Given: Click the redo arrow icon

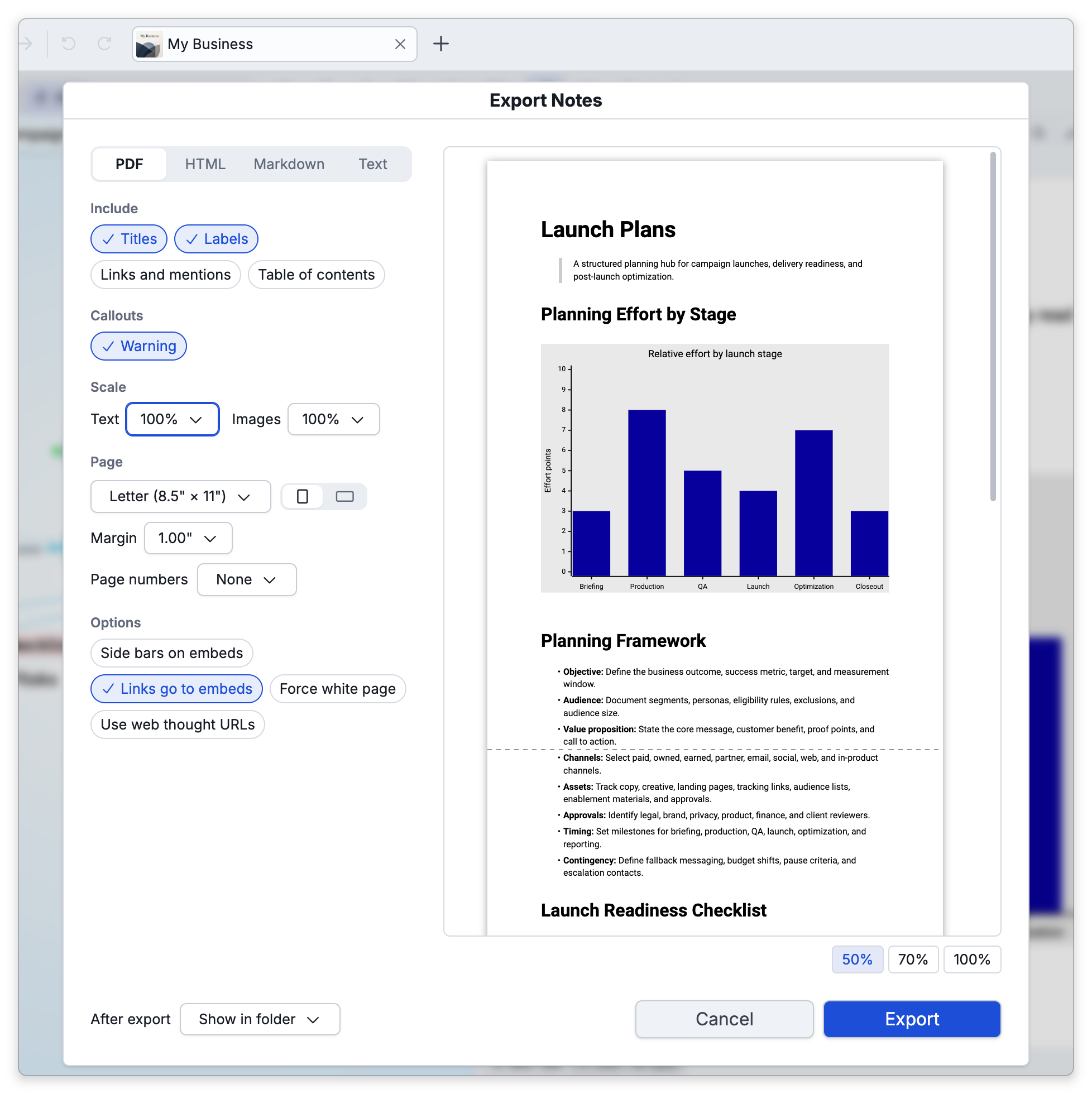Looking at the screenshot, I should click(105, 44).
